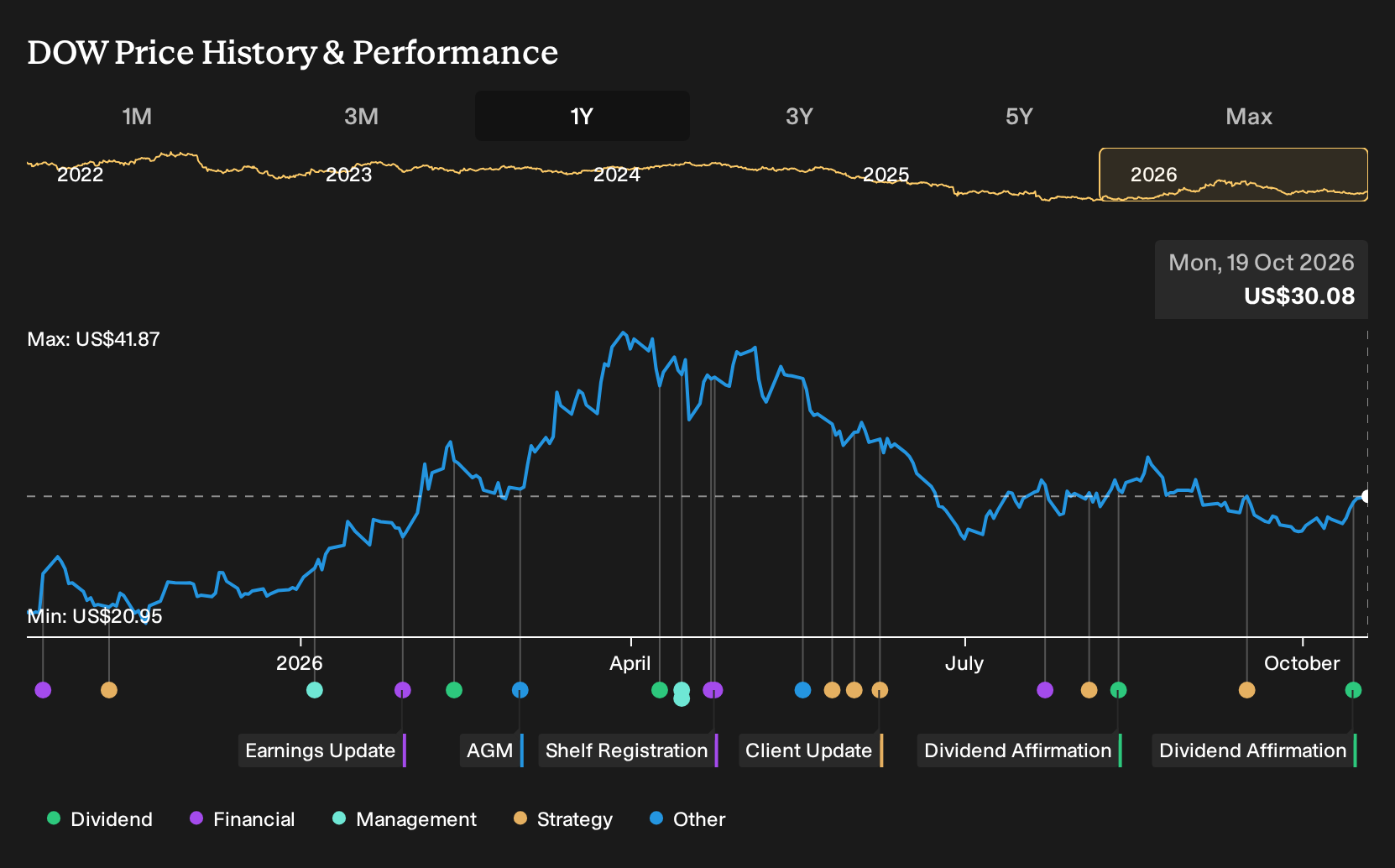This screenshot has height=868, width=1395.
Task: Click the blue marker above the AGM tag
Action: 520,690
